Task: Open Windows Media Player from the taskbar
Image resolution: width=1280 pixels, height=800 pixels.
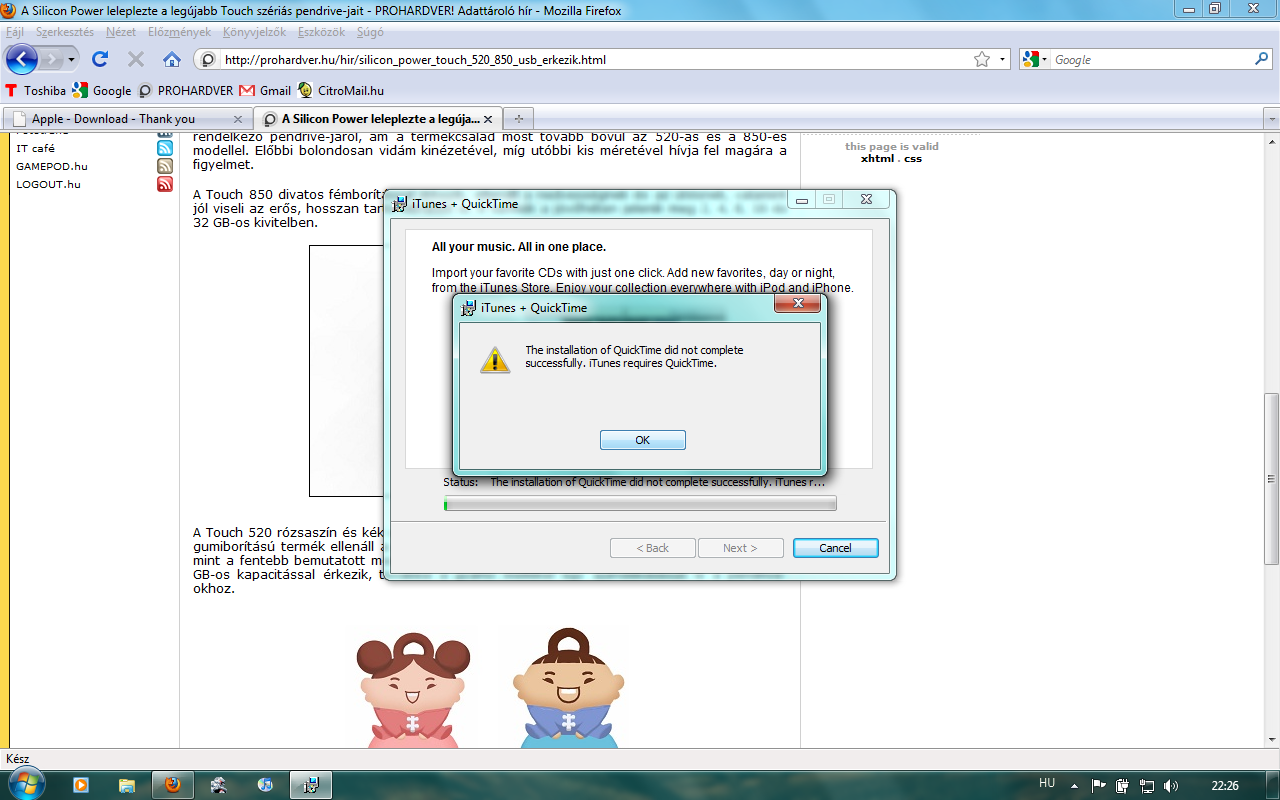Action: [x=80, y=785]
